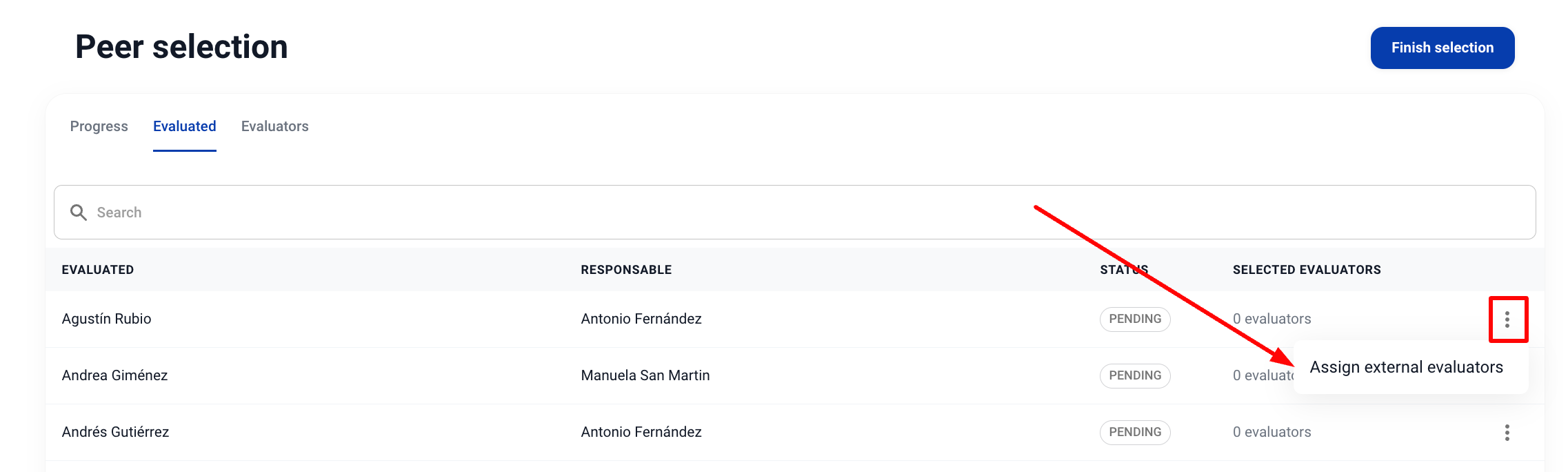Click the RESPONSABLE column header
Screen dimensions: 1568x472
point(625,270)
